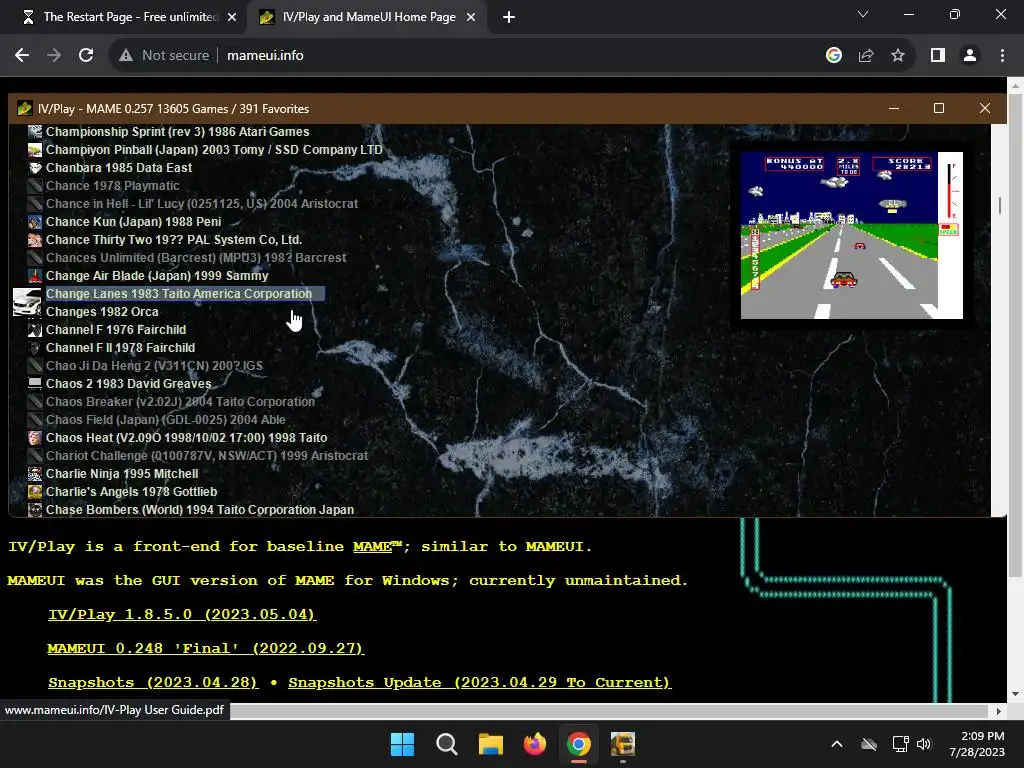Open File Explorer from the taskbar
Screen dimensions: 1024x768
pyautogui.click(x=490, y=744)
